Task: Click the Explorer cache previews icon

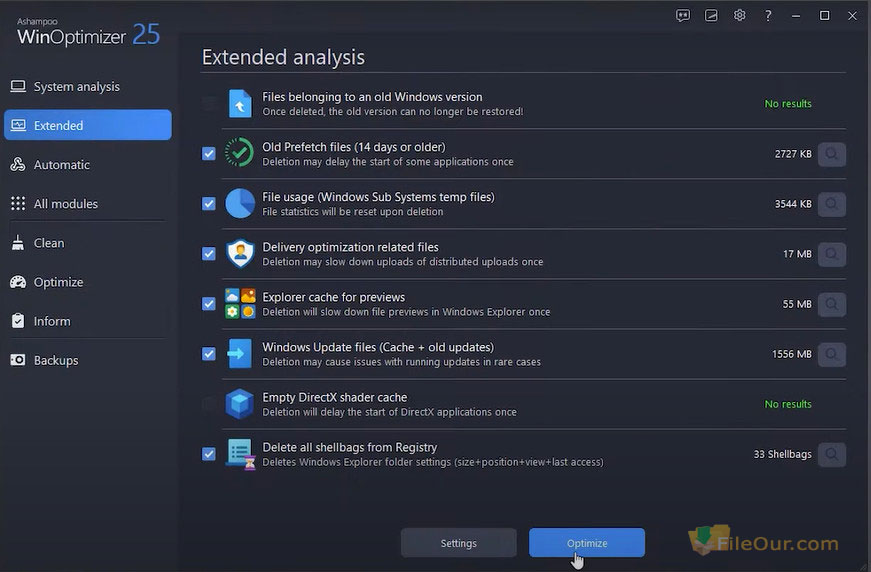Action: 240,303
